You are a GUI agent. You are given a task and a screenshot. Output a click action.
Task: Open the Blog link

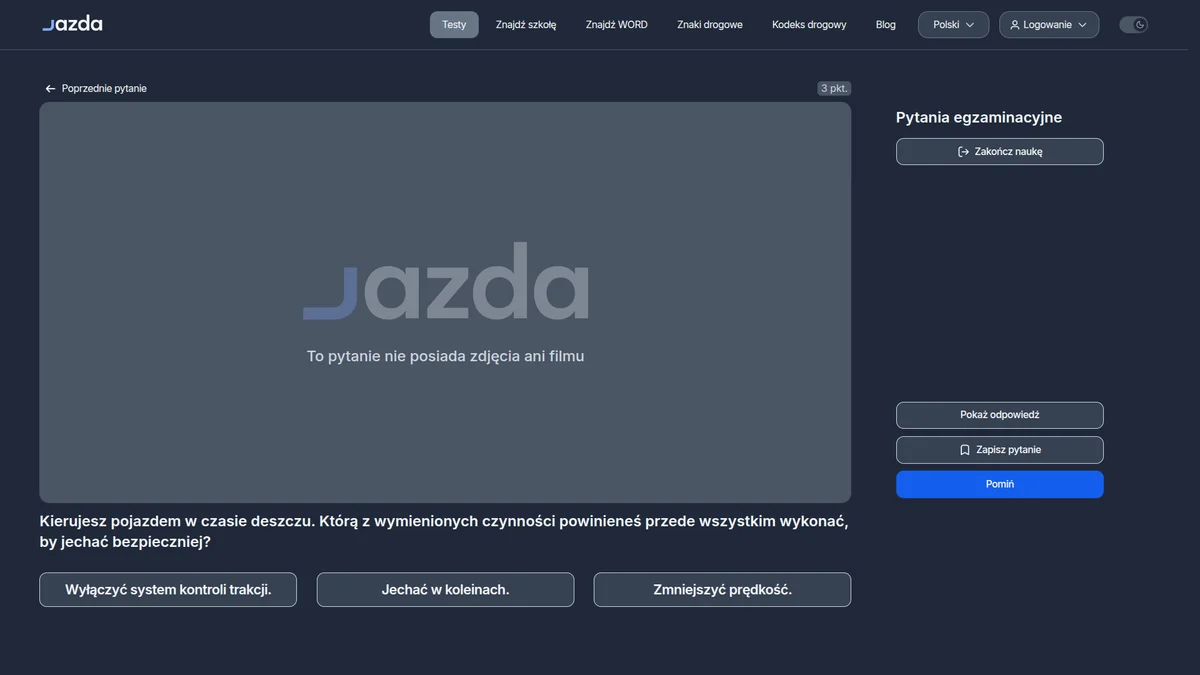886,25
